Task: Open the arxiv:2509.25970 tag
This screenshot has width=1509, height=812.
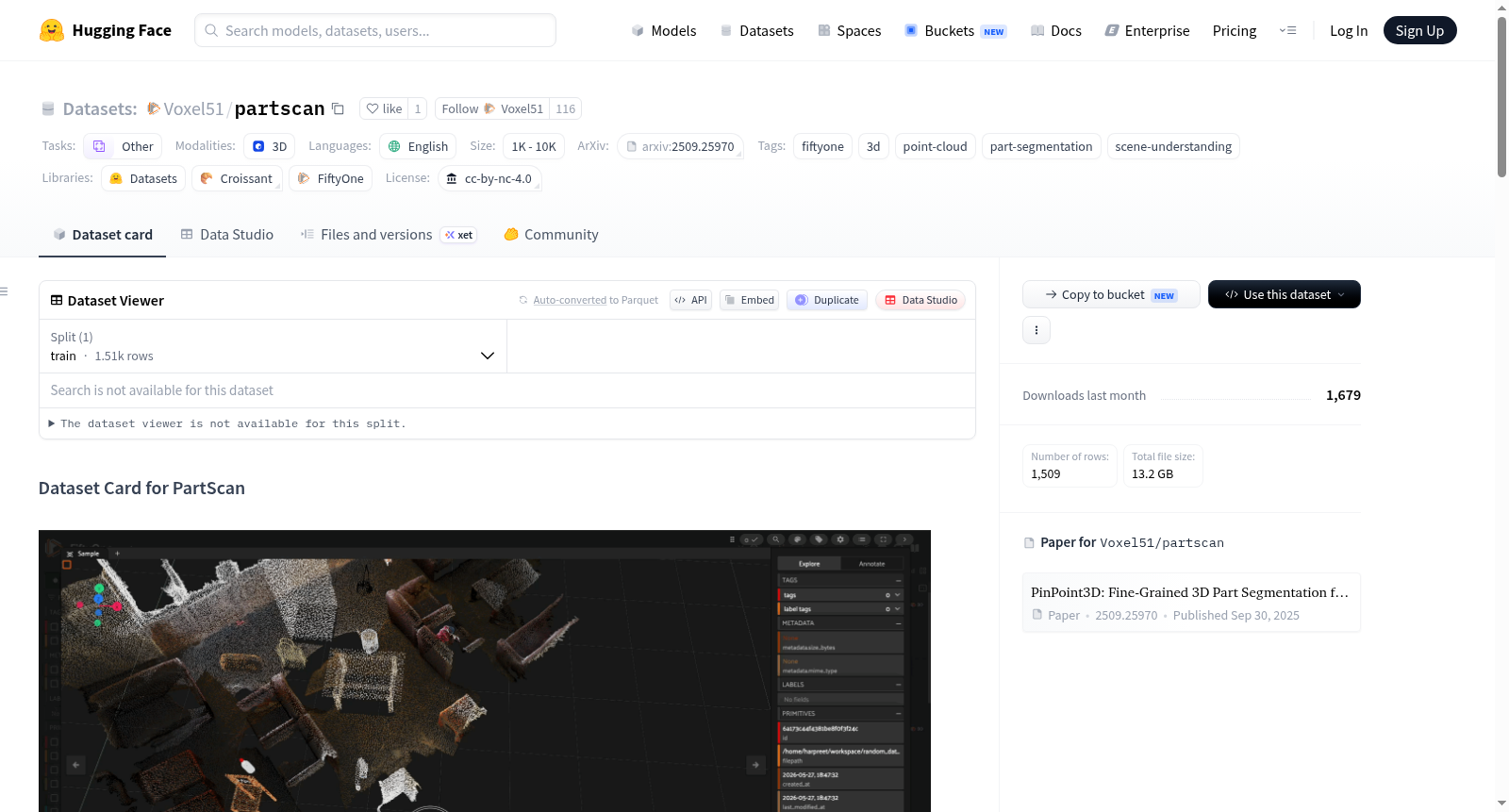Action: pyautogui.click(x=680, y=146)
